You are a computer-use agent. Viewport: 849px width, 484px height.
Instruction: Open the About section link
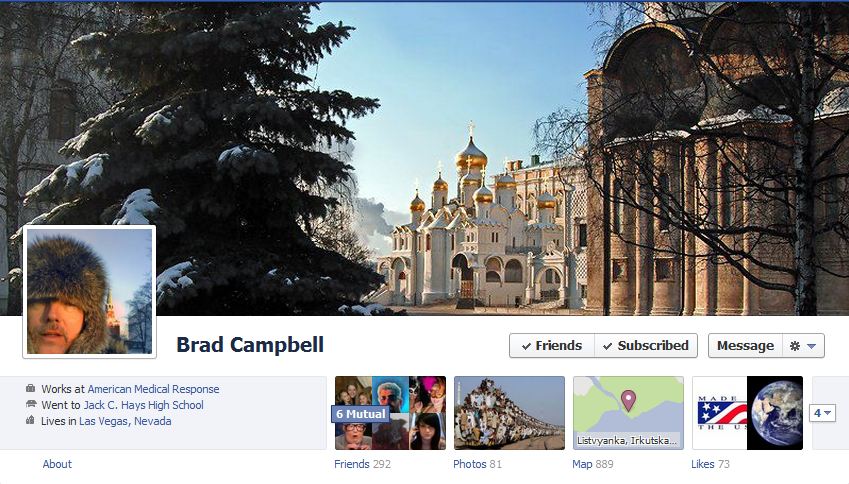coord(57,464)
